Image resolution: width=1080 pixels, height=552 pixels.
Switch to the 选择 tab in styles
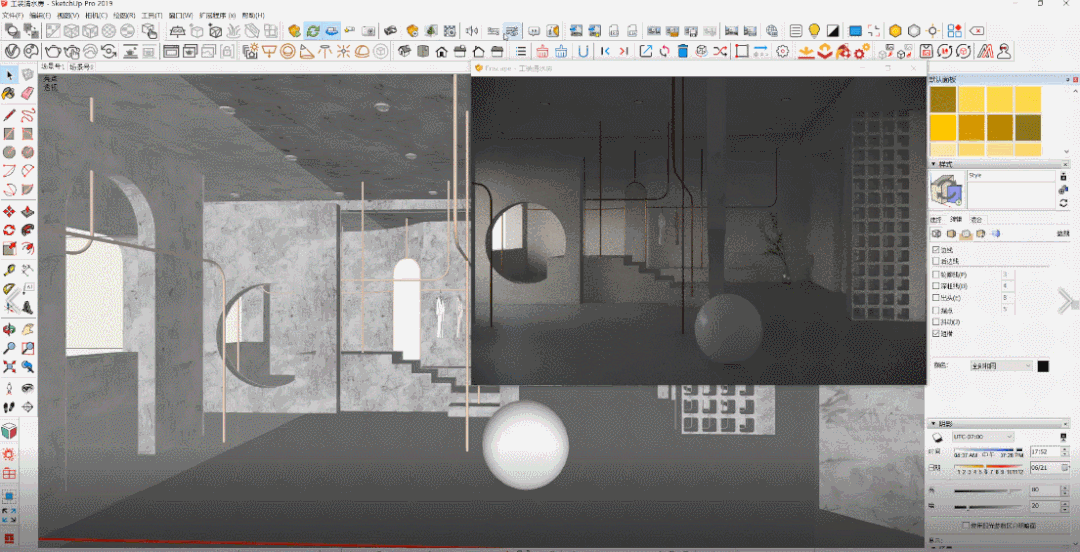(936, 219)
